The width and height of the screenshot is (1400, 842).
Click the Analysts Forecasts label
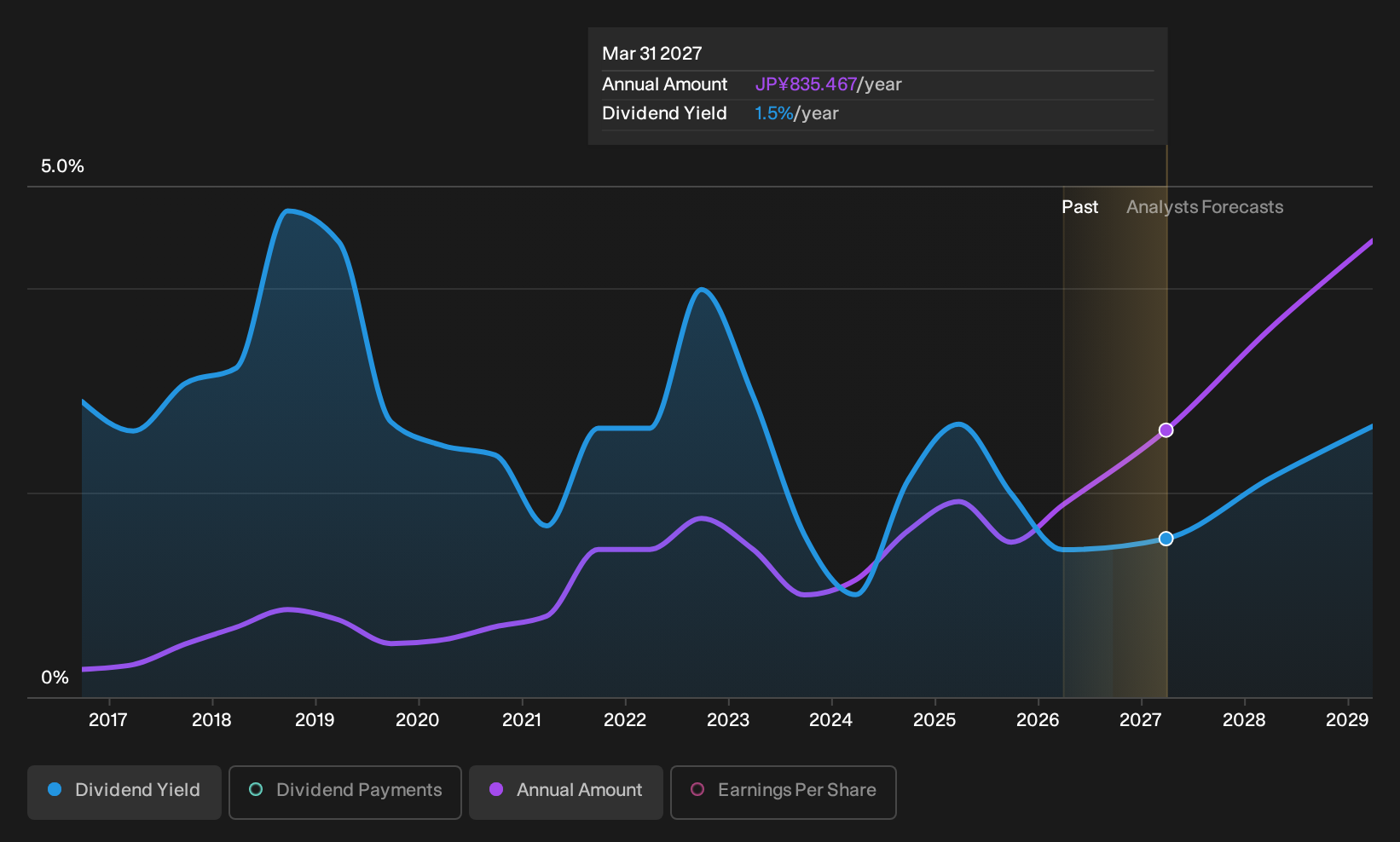[x=1205, y=207]
